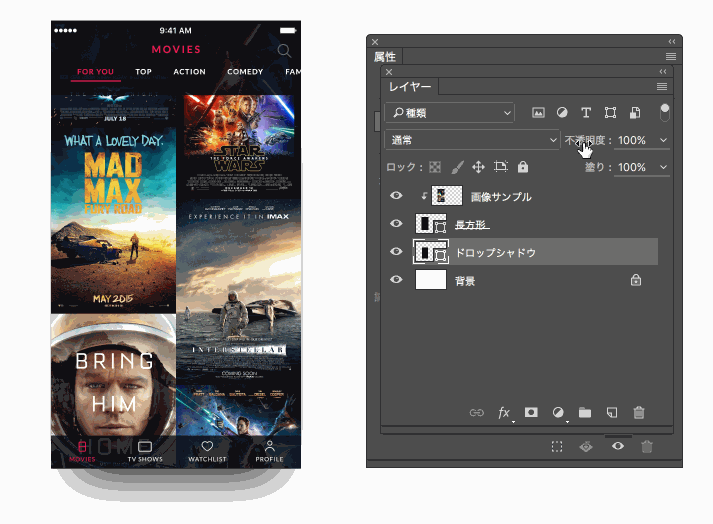Image resolution: width=713 pixels, height=524 pixels.
Task: Select the TOP tab in mockup
Action: click(x=143, y=71)
